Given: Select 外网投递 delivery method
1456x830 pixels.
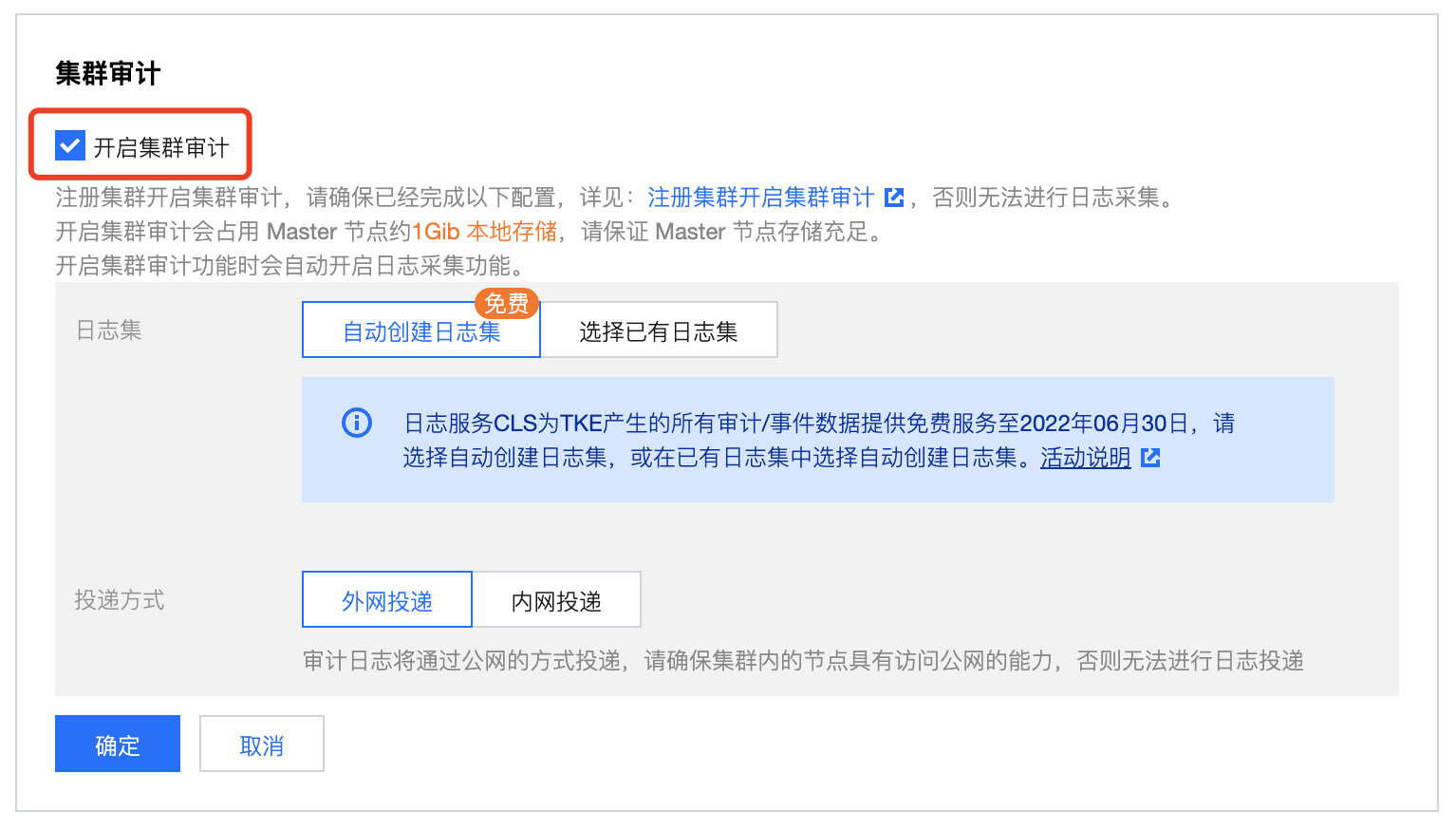Looking at the screenshot, I should (x=387, y=600).
